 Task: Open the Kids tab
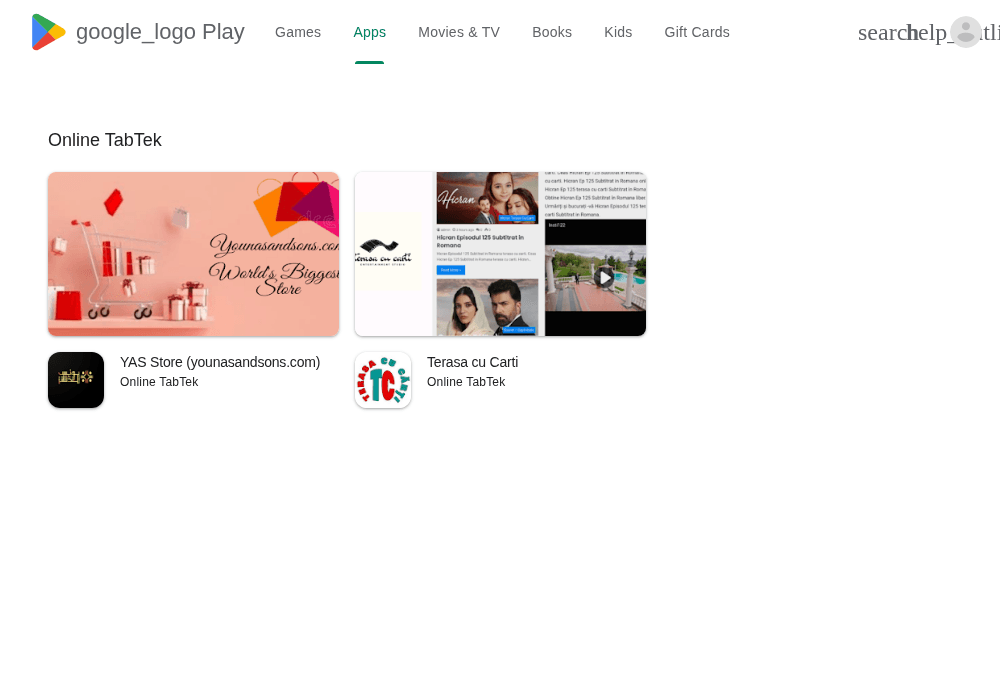pyautogui.click(x=618, y=32)
